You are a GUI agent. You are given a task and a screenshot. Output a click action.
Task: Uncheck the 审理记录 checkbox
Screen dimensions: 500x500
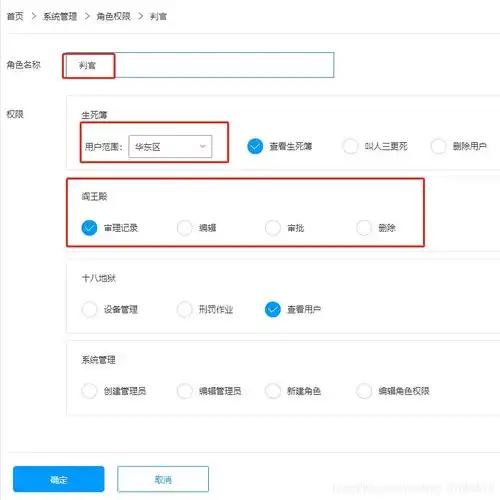pos(89,228)
